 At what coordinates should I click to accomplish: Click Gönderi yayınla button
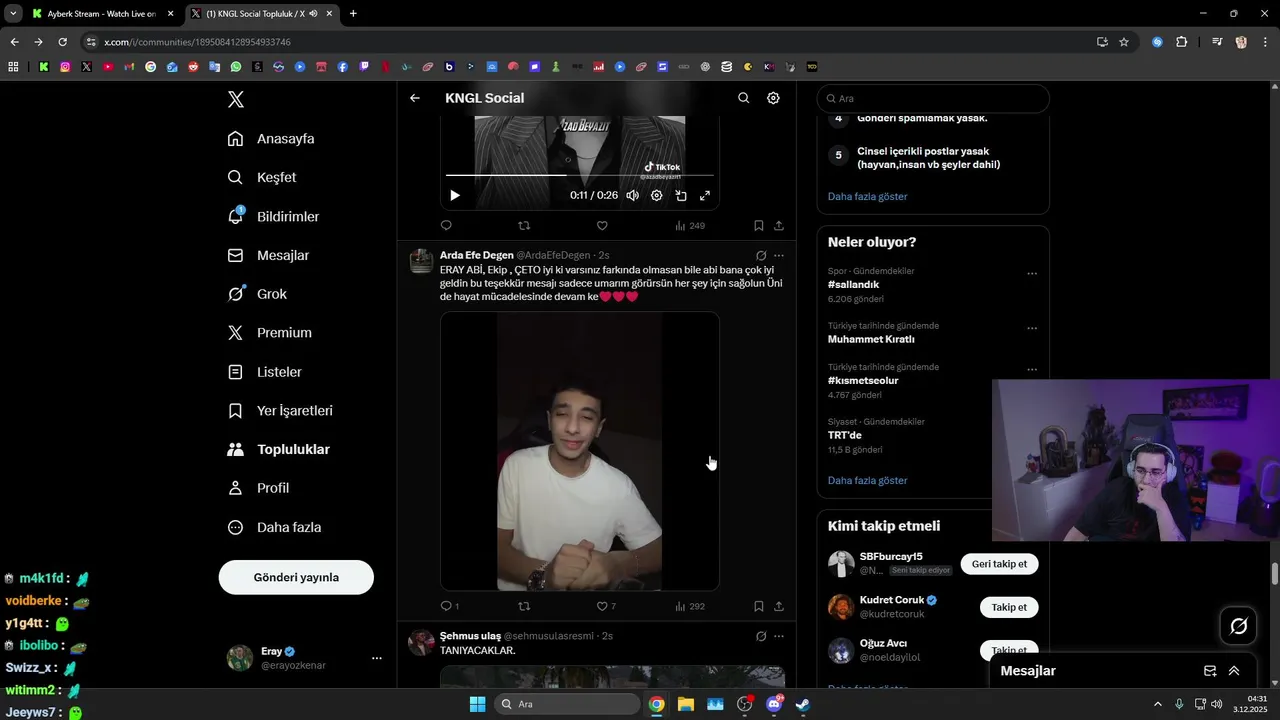(296, 577)
